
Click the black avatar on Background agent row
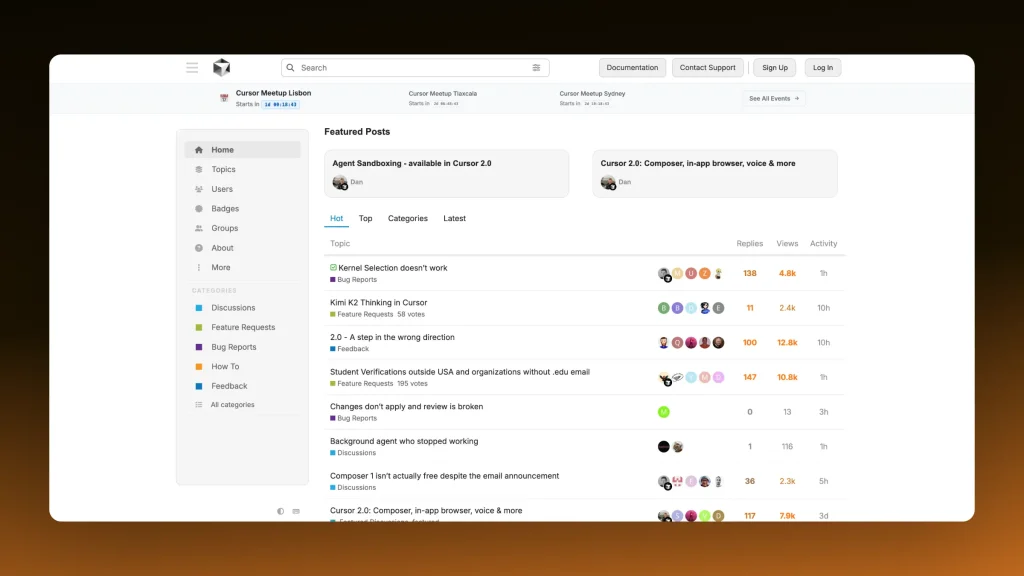664,447
